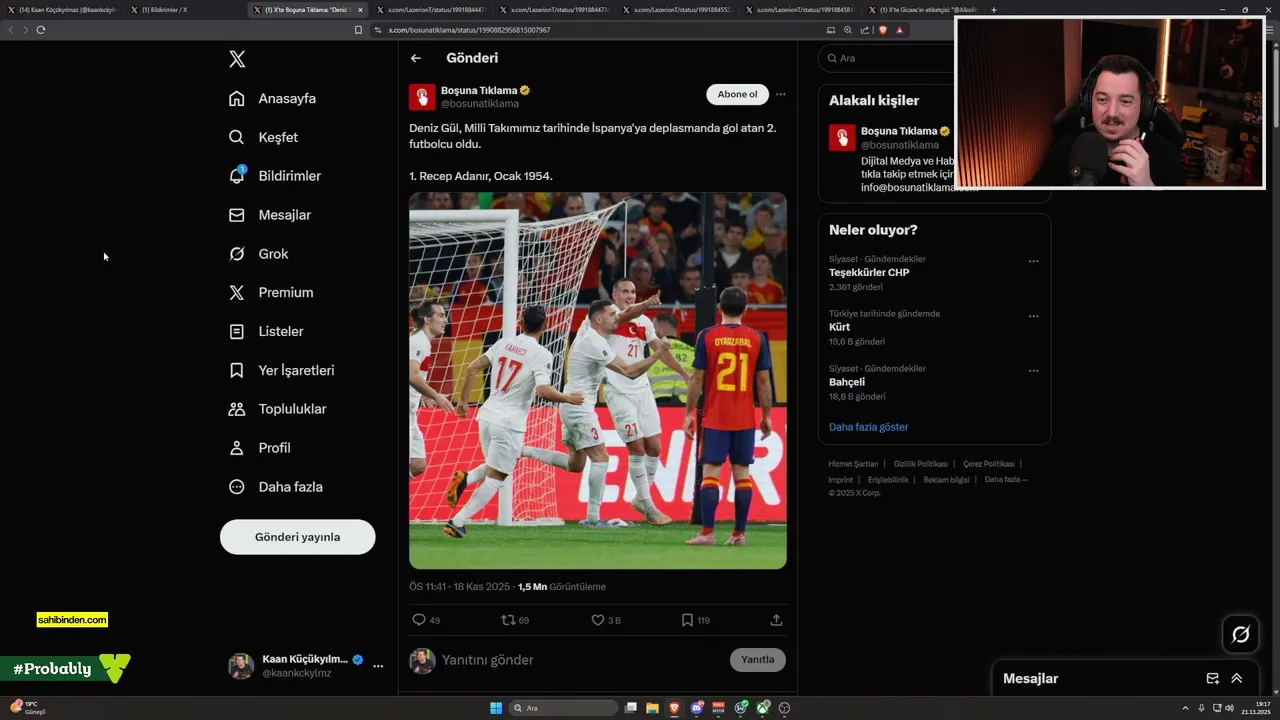Switch to the Kaan Küçükyılmaz browser tab
Viewport: 1280px width, 720px height.
click(61, 10)
